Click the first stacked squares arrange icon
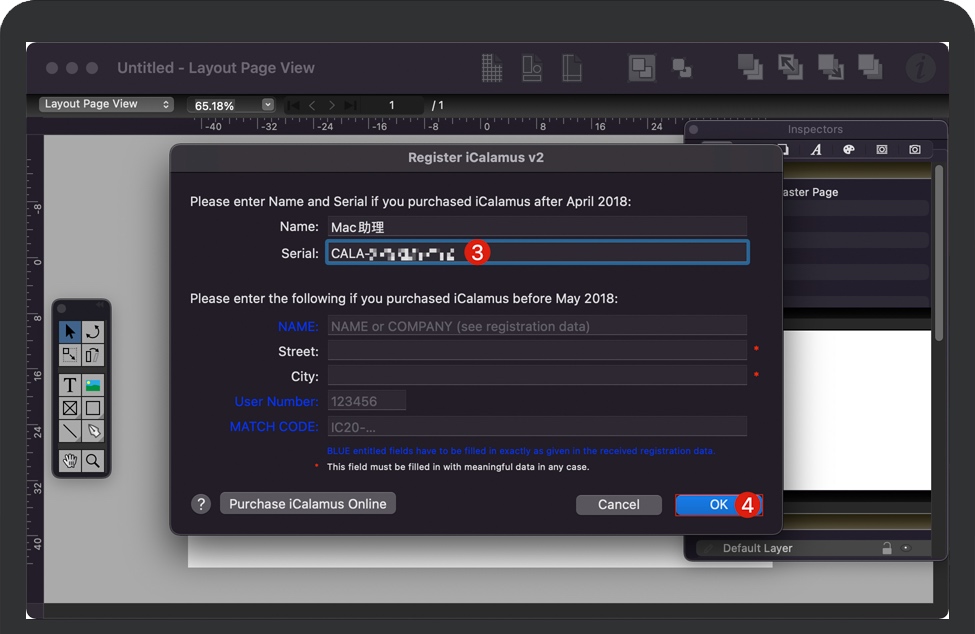This screenshot has height=634, width=975. tap(750, 67)
